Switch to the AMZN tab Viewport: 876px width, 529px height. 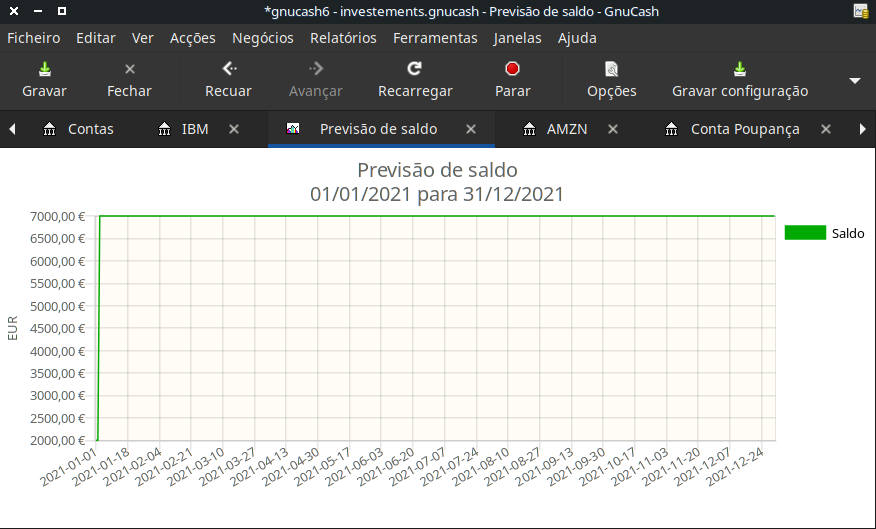coord(566,129)
